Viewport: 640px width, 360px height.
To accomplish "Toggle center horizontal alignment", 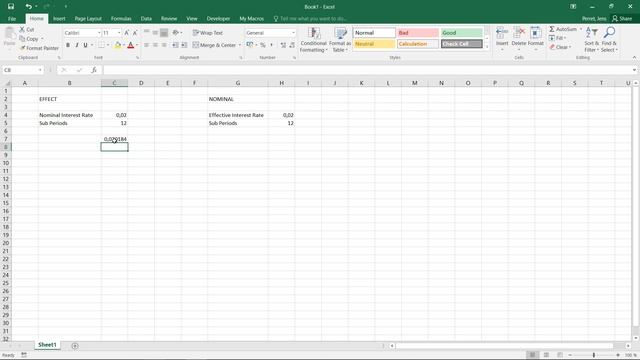I will tap(155, 45).
